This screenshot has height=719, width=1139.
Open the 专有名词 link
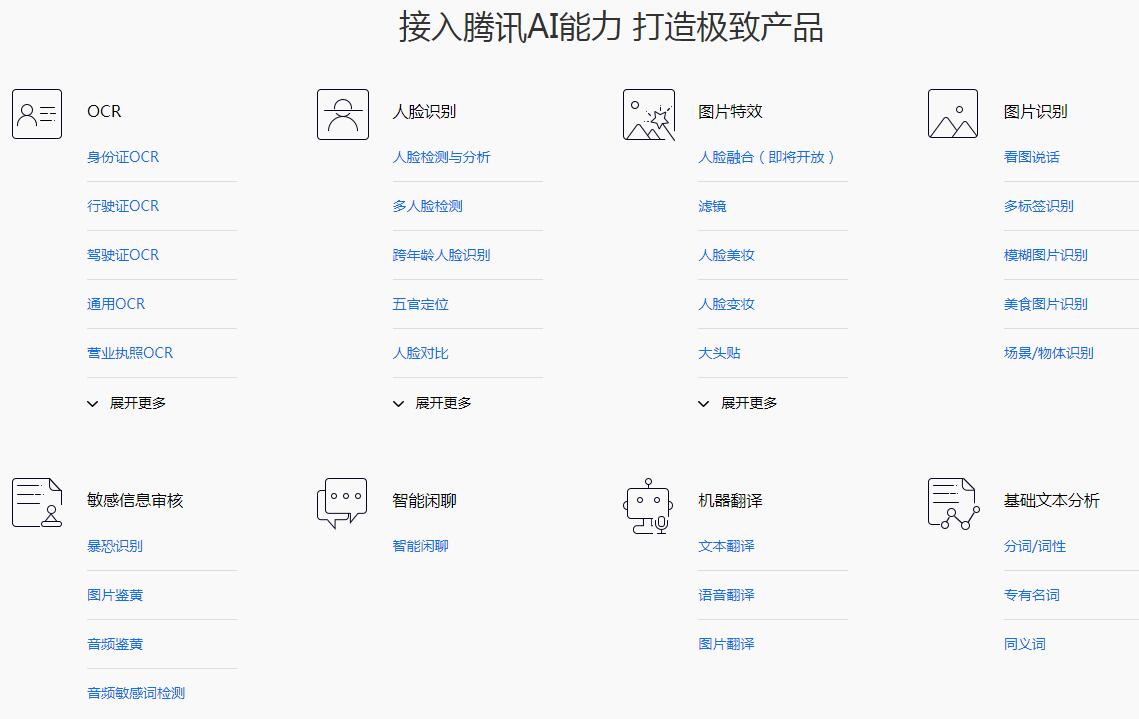(x=1031, y=596)
